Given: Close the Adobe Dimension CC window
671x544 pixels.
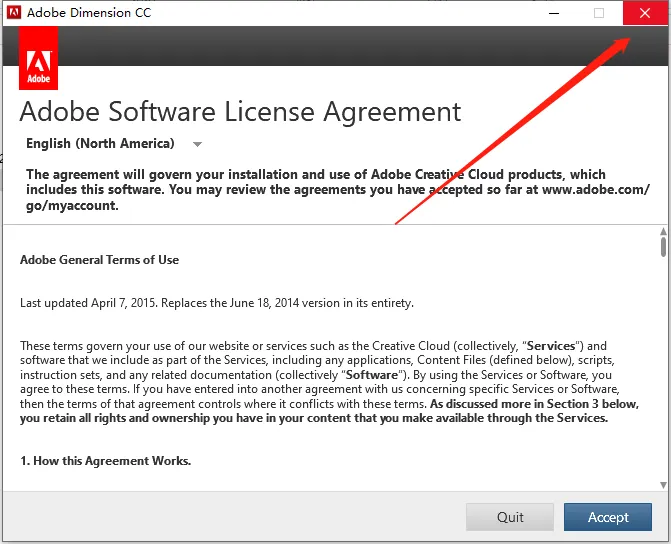Looking at the screenshot, I should [645, 13].
